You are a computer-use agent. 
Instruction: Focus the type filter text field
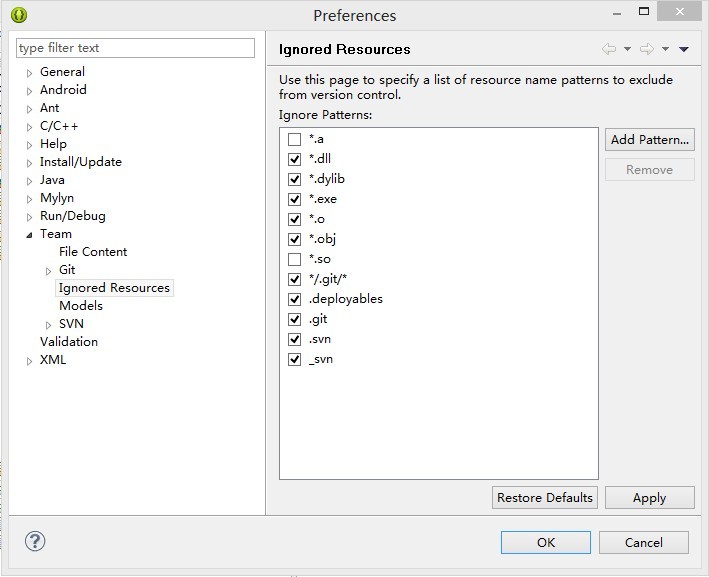135,48
